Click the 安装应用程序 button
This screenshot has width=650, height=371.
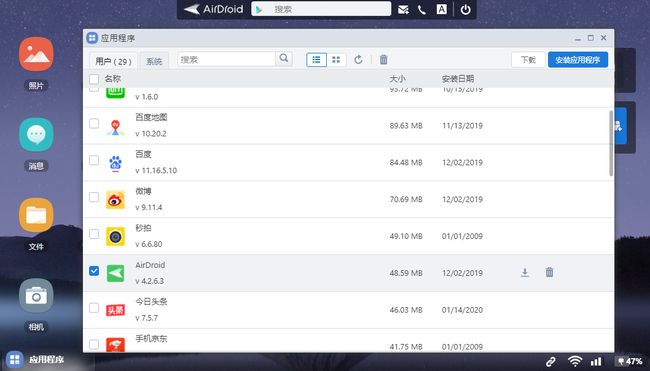click(x=578, y=60)
